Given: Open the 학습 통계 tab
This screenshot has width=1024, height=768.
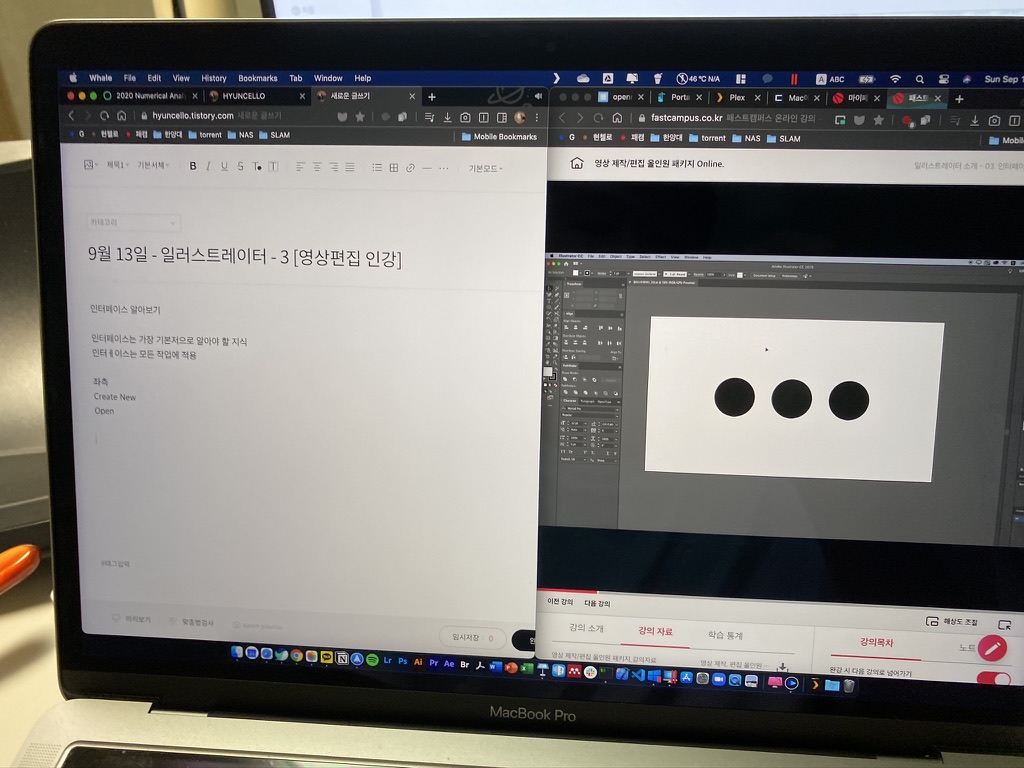Looking at the screenshot, I should (726, 635).
